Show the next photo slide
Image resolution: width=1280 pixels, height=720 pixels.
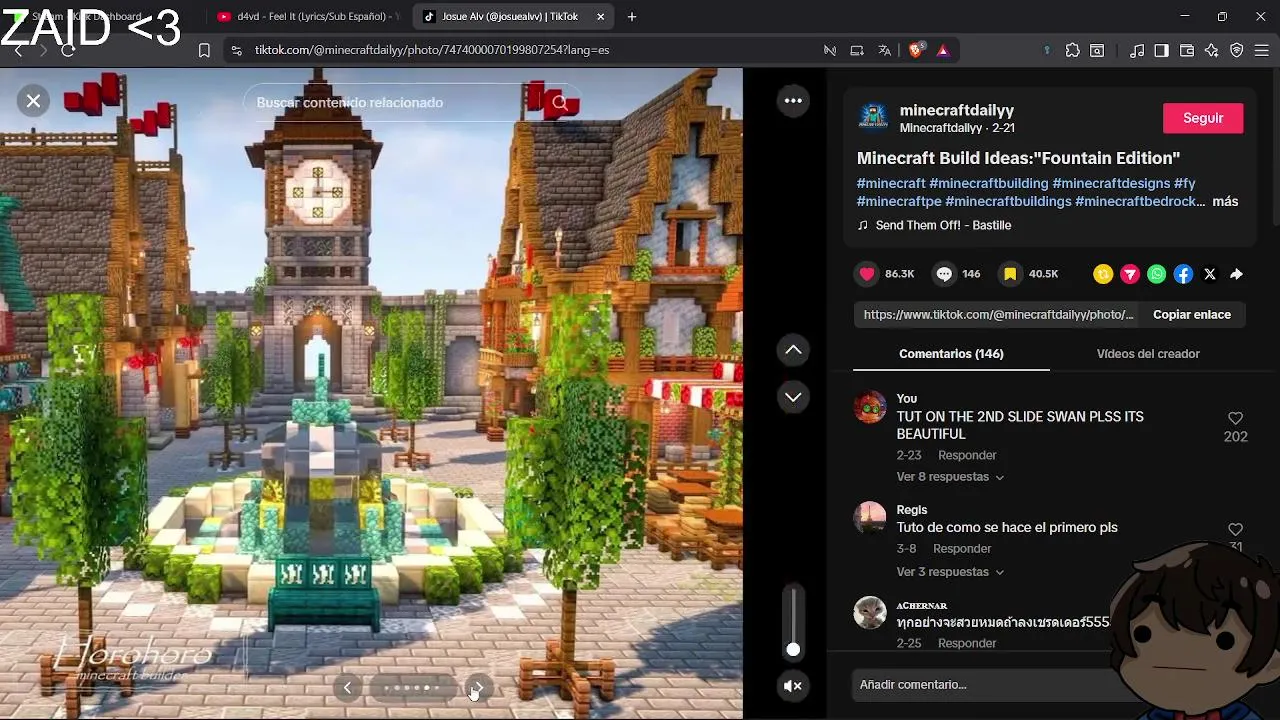click(x=477, y=688)
